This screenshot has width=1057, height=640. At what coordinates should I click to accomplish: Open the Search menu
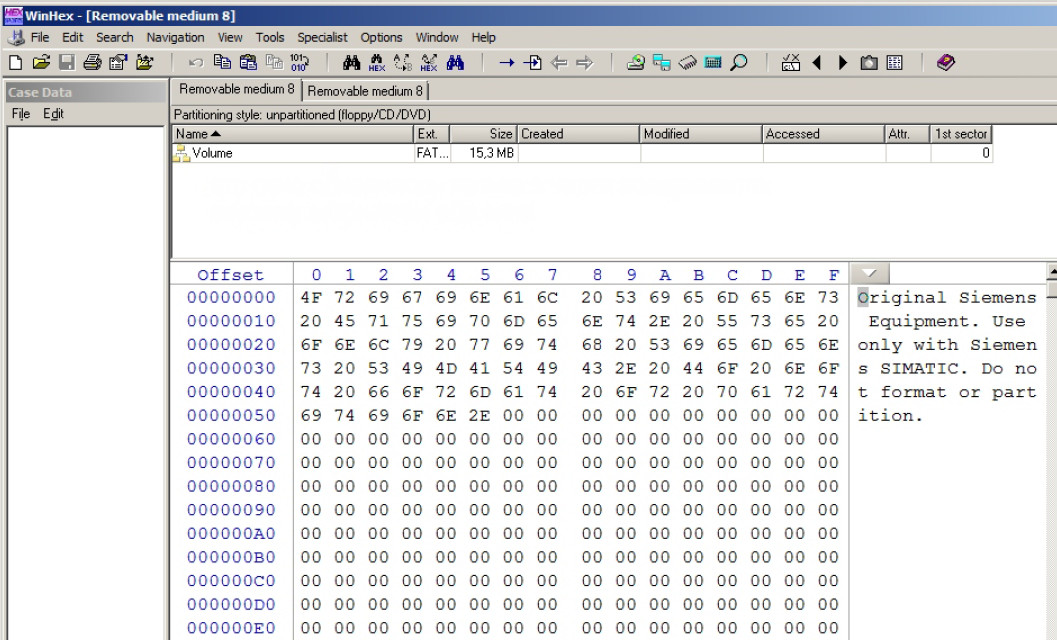(x=115, y=38)
